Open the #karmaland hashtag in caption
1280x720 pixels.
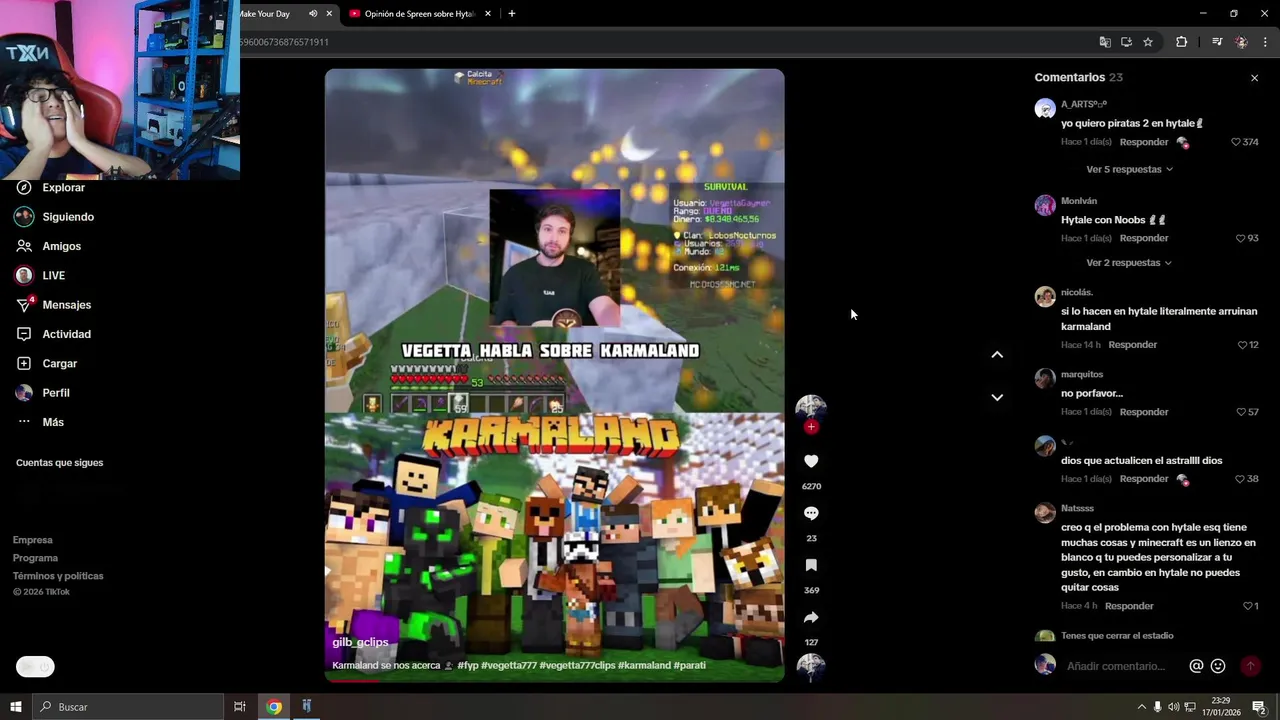(x=644, y=665)
